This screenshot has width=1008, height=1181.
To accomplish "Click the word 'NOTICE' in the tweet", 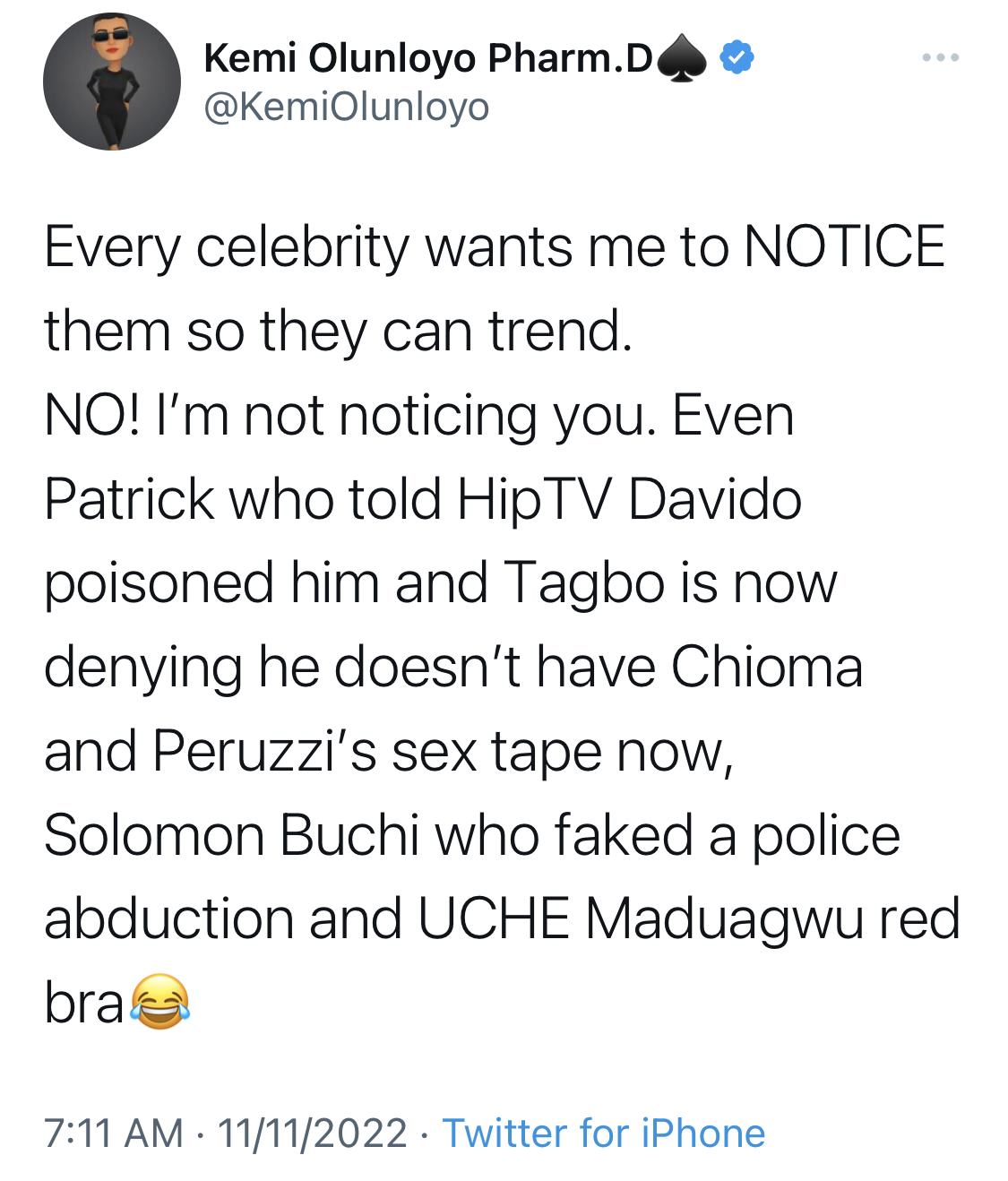I will coord(844,246).
